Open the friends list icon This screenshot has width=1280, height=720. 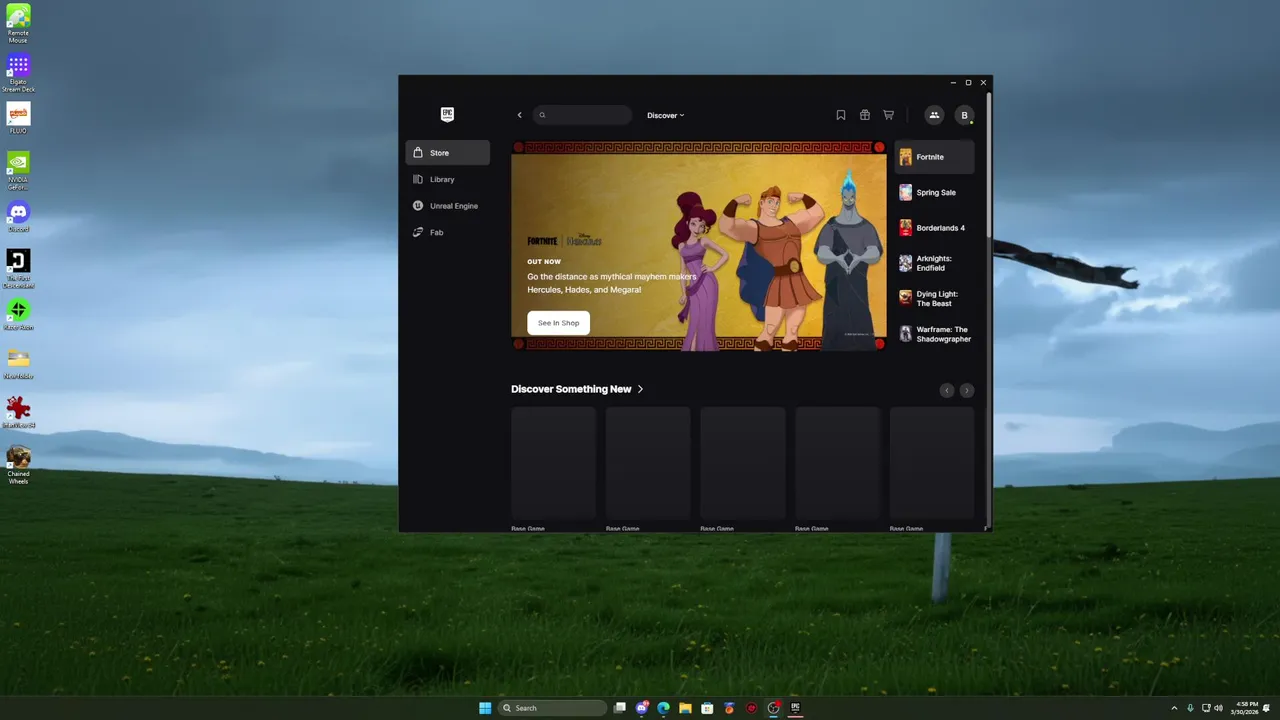point(934,115)
